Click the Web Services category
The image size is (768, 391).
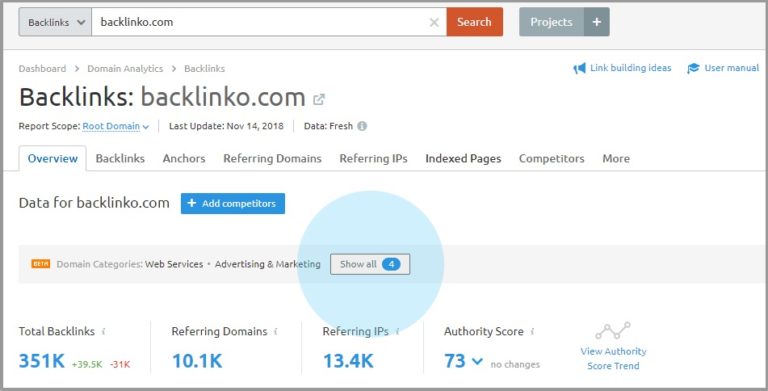(x=174, y=264)
